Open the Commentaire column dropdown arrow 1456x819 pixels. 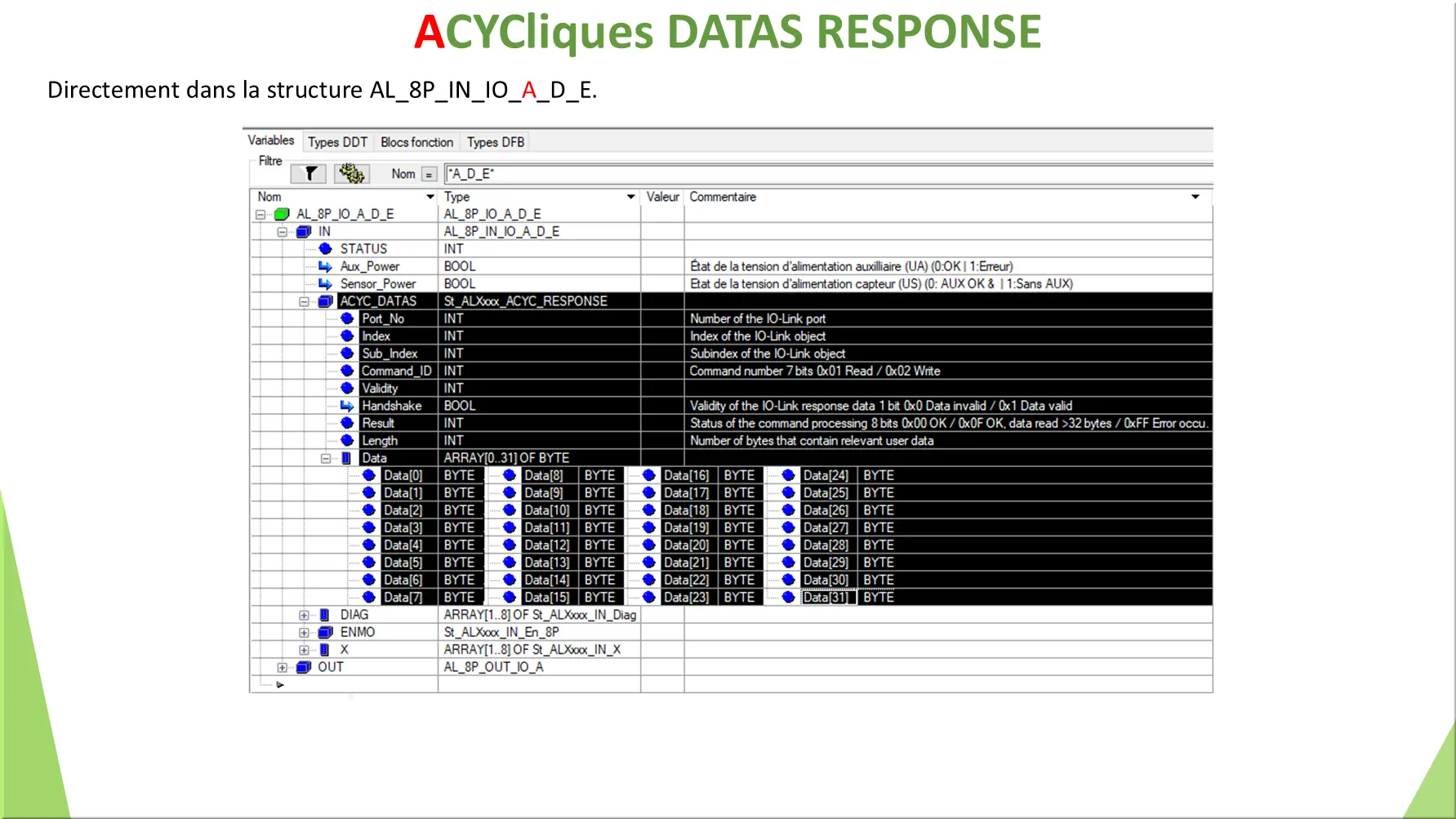coord(1196,197)
